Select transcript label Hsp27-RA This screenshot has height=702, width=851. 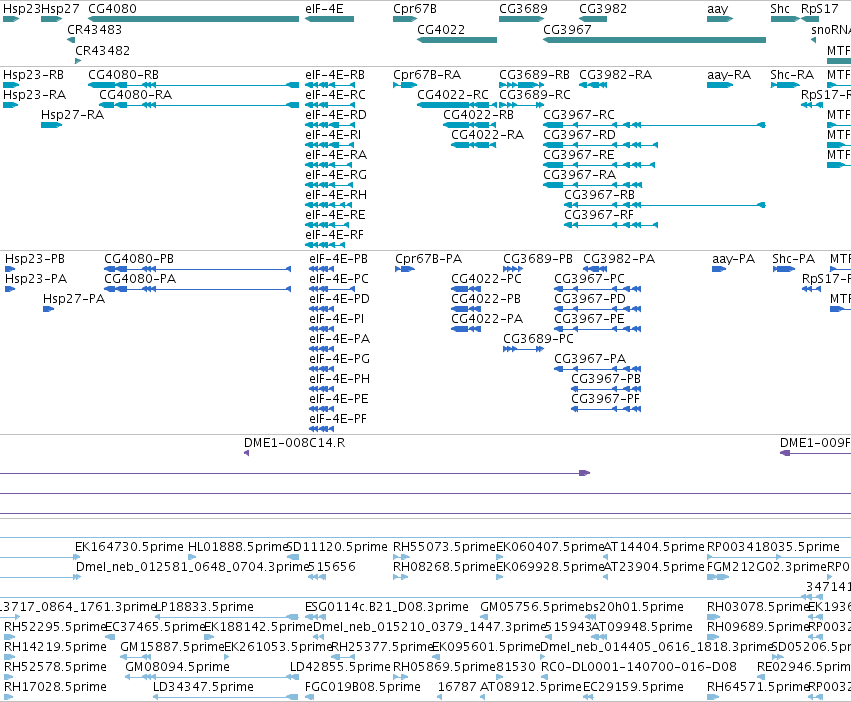[72, 115]
